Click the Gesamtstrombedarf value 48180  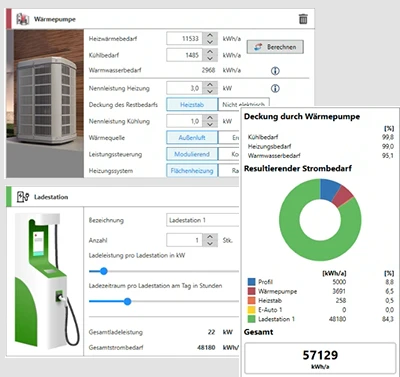(x=206, y=347)
